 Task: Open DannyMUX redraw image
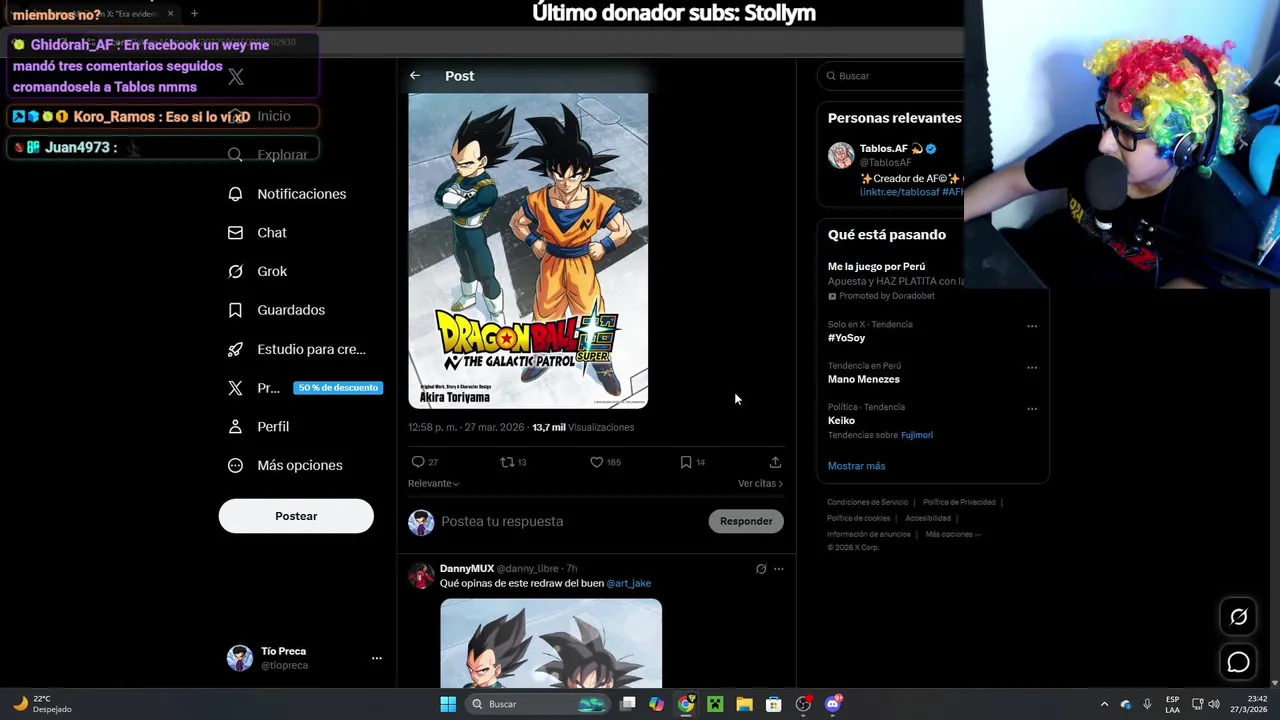(x=551, y=643)
